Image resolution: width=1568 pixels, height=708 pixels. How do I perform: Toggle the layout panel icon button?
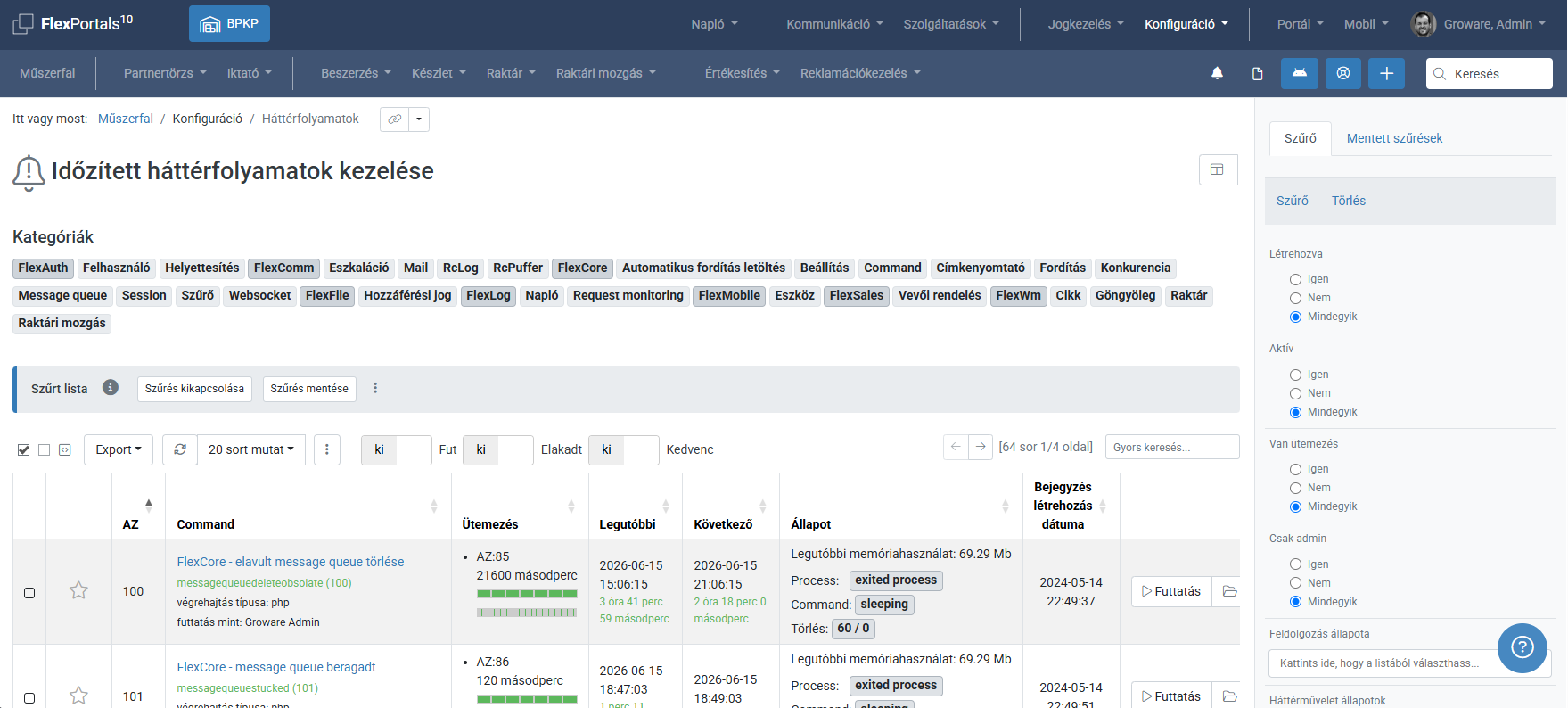[1218, 169]
